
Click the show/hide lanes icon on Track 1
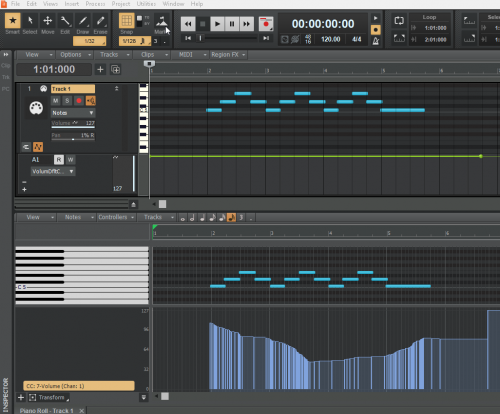[26, 147]
